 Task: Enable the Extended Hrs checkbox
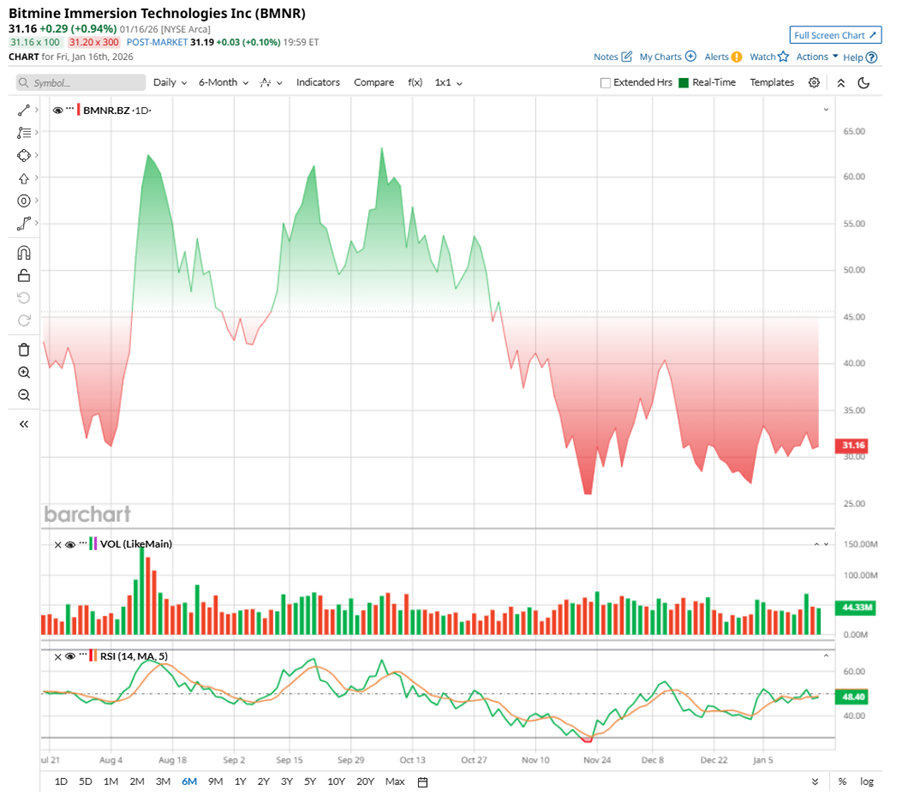[607, 82]
